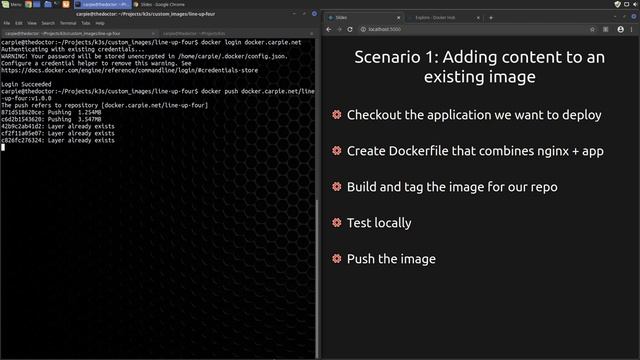The width and height of the screenshot is (640, 360).
Task: Click the 'Test locally' bullet
Action: 379,223
